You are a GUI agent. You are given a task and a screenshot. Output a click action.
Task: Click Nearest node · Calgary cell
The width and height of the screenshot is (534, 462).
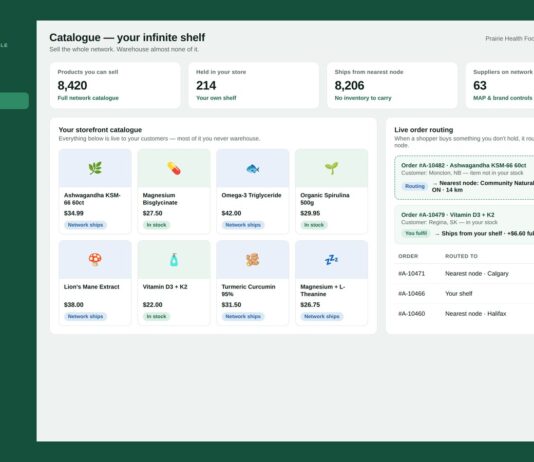[476, 273]
